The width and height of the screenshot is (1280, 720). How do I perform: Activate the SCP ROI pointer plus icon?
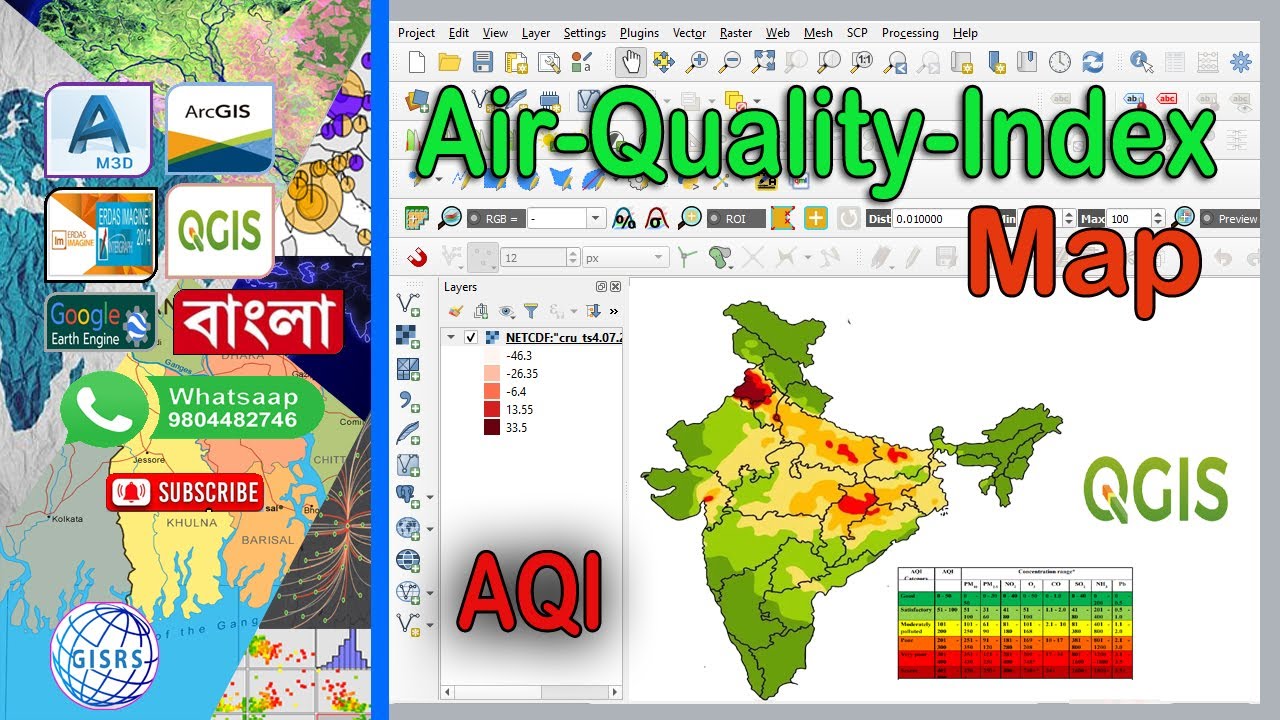(x=816, y=218)
